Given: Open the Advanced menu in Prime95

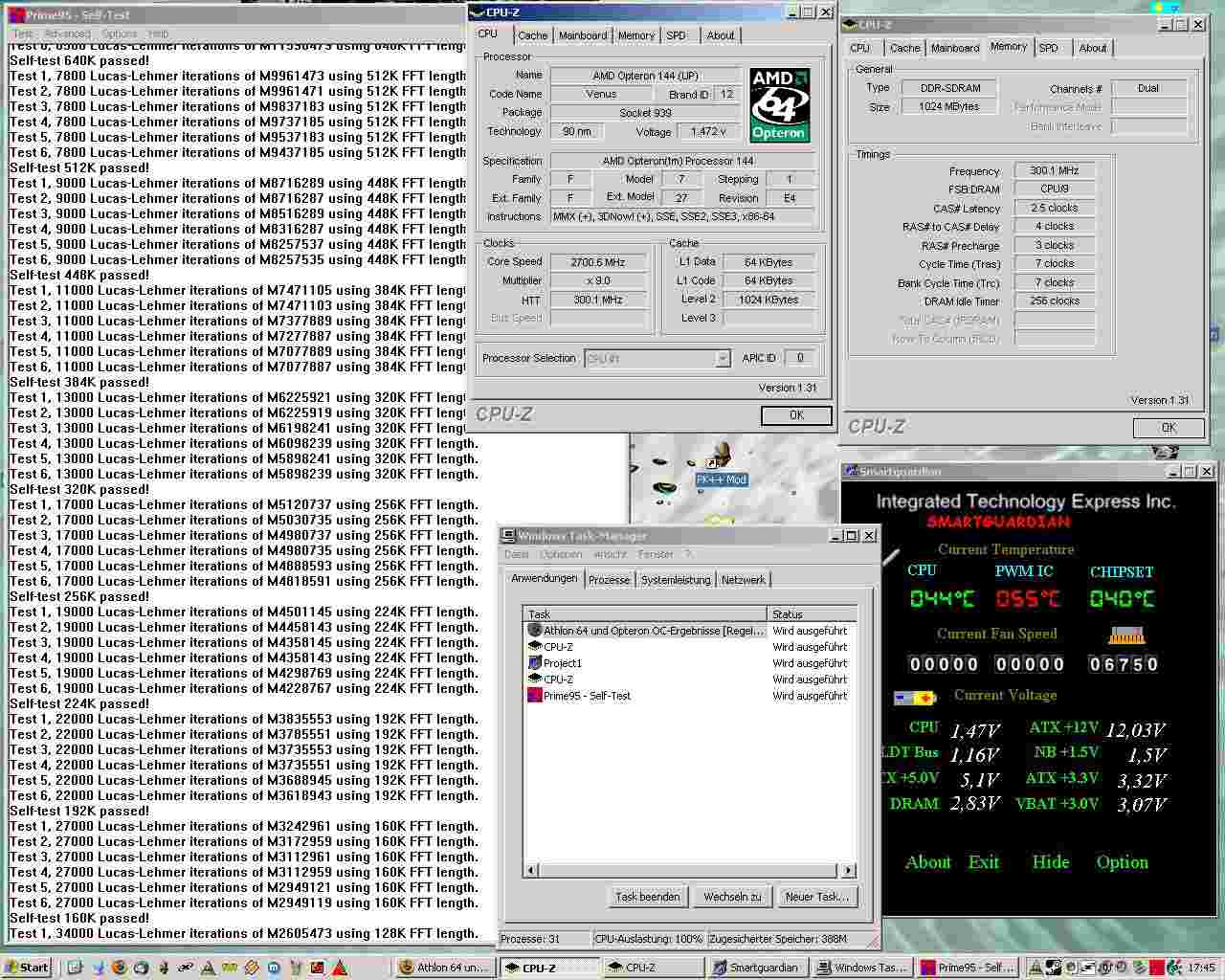Looking at the screenshot, I should point(67,33).
